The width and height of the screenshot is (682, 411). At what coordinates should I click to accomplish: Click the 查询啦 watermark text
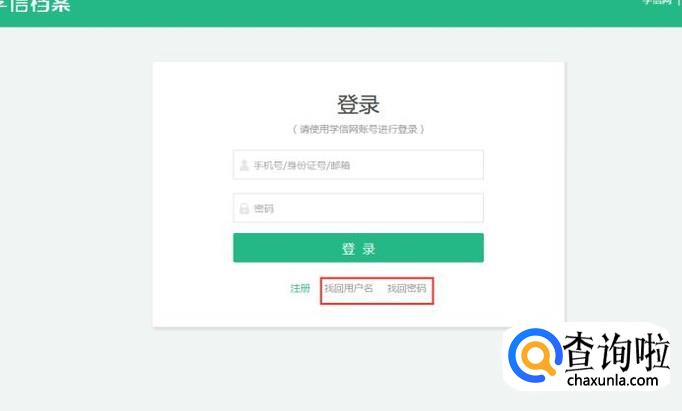coord(616,351)
